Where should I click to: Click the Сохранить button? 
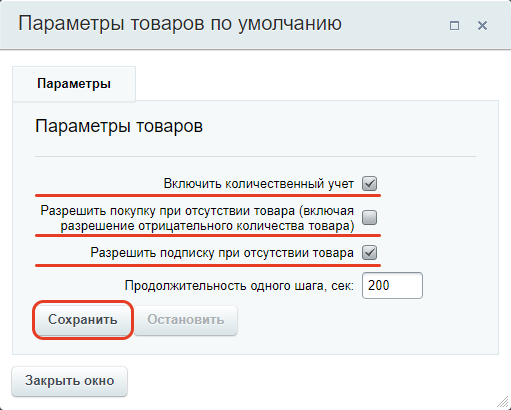83,320
